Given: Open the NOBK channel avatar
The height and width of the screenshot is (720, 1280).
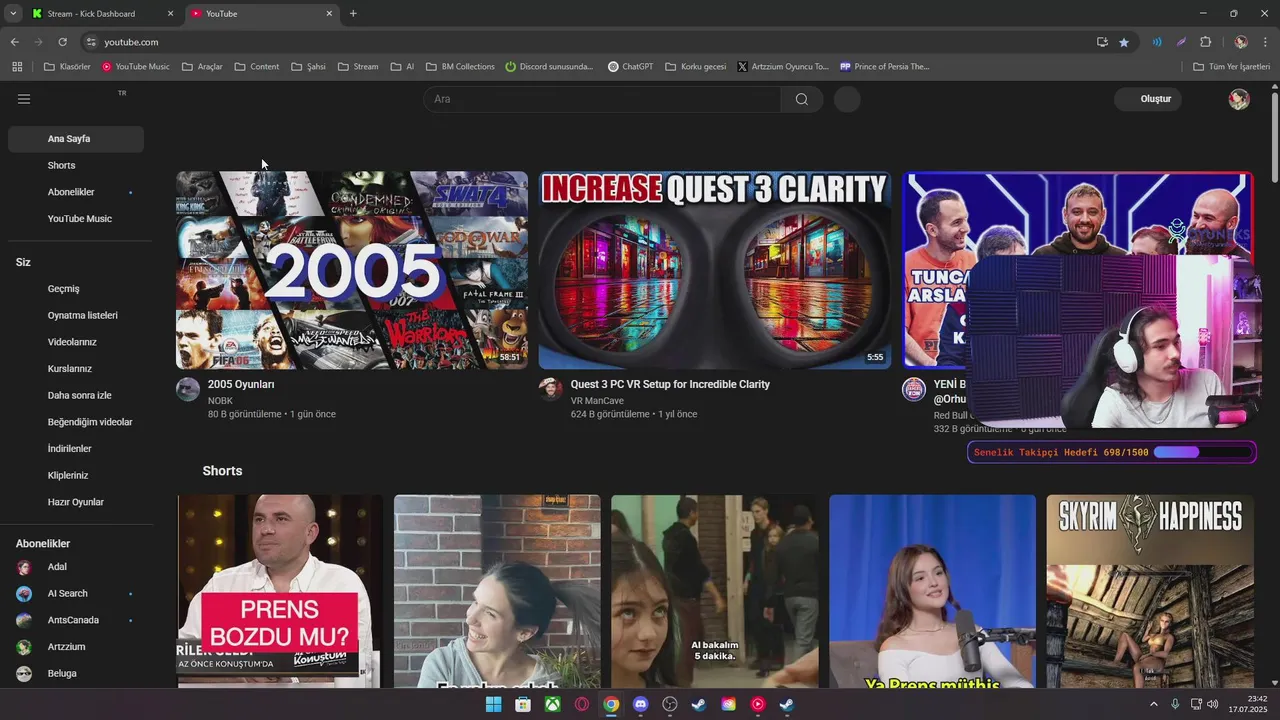Looking at the screenshot, I should (188, 389).
